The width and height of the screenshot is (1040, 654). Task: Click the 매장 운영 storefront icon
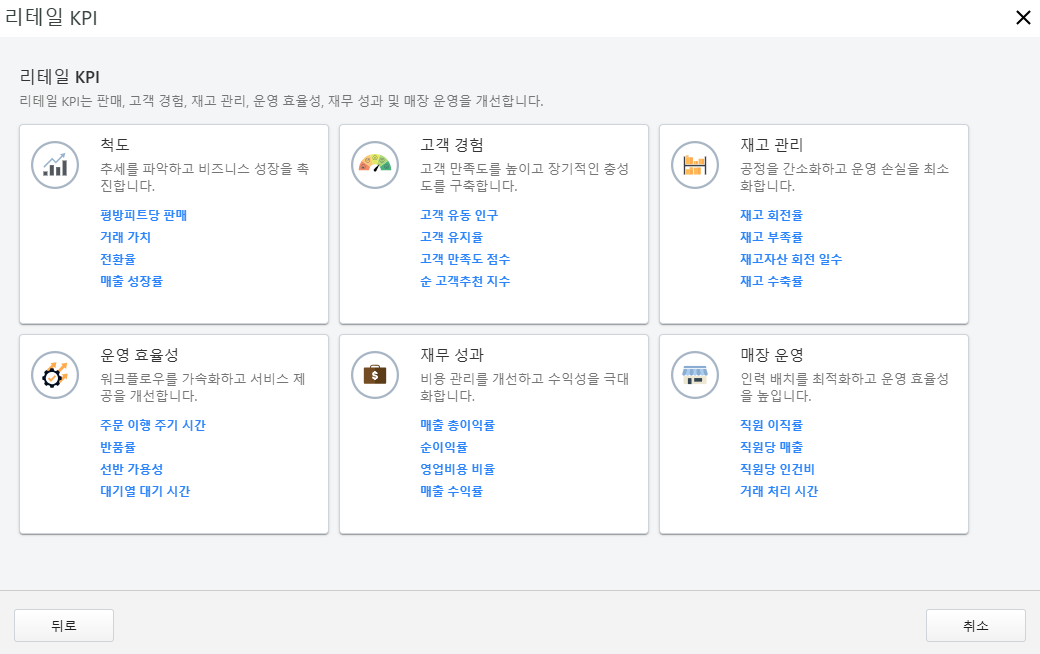694,375
